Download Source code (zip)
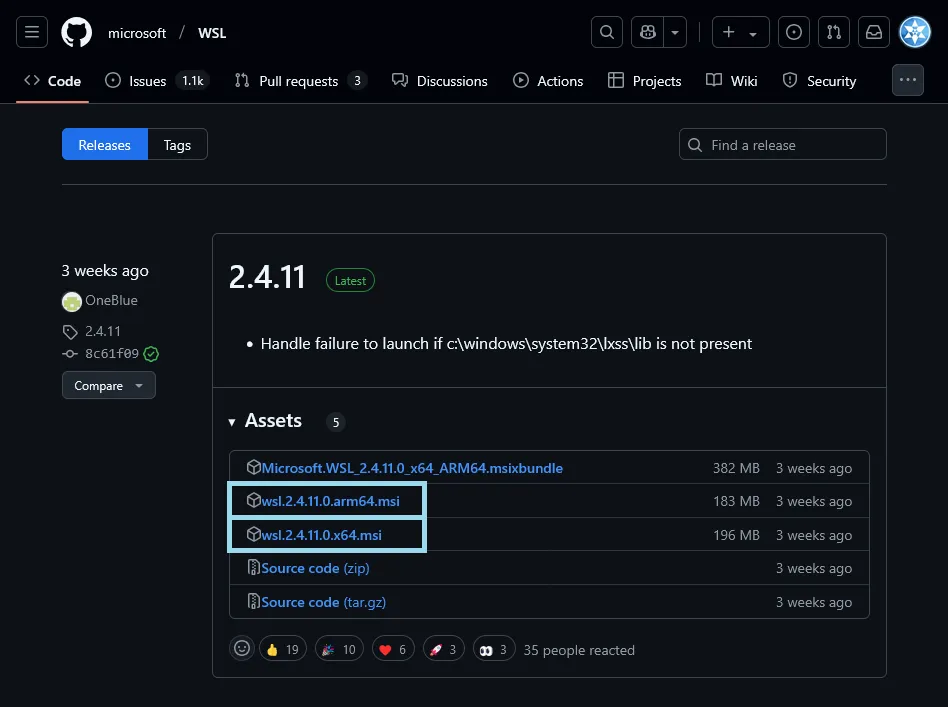 tap(315, 569)
